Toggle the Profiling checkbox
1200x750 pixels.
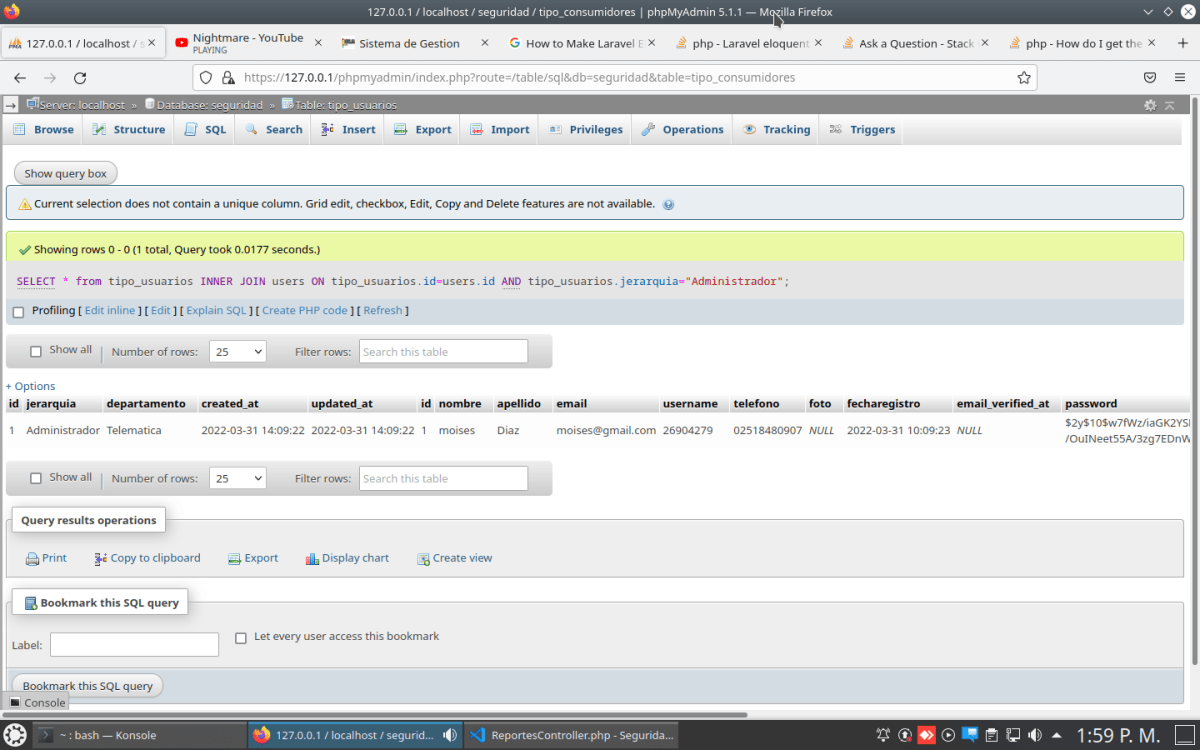[x=18, y=312]
